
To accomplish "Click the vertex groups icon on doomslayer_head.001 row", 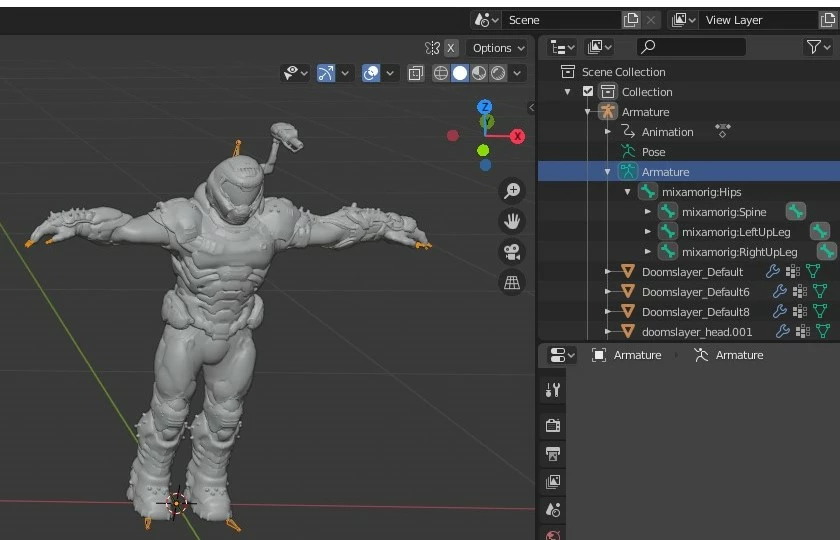I will 803,331.
